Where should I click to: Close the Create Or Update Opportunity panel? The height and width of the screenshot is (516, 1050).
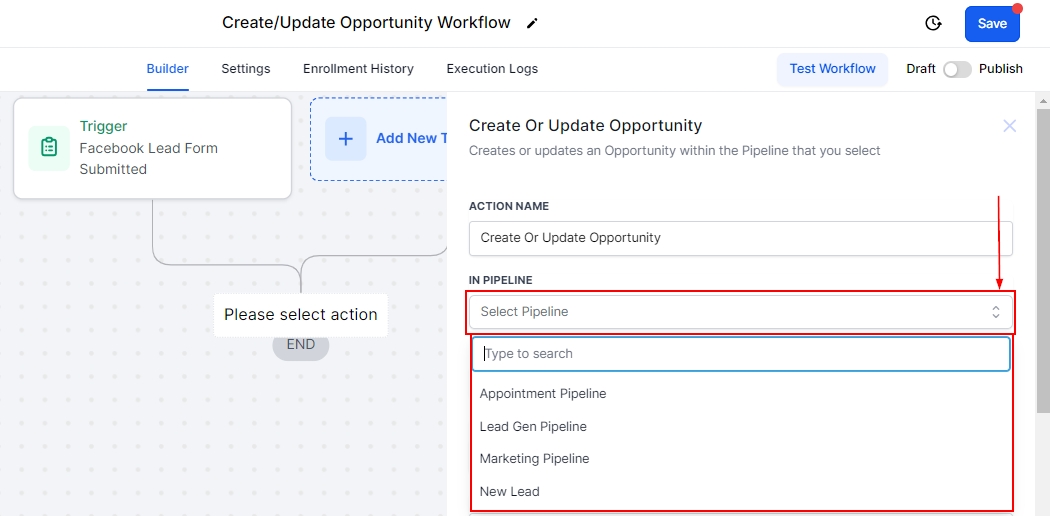pos(1010,126)
